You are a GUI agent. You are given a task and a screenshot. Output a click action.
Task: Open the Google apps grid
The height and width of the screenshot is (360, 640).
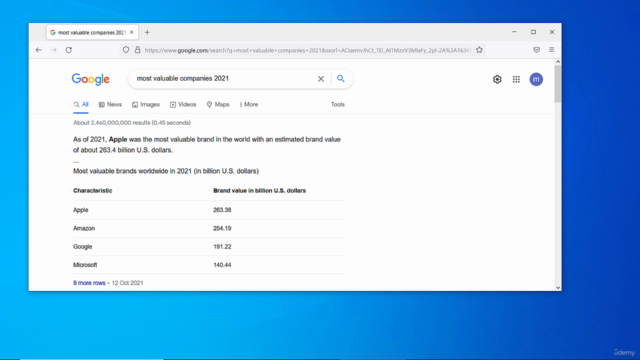point(516,79)
